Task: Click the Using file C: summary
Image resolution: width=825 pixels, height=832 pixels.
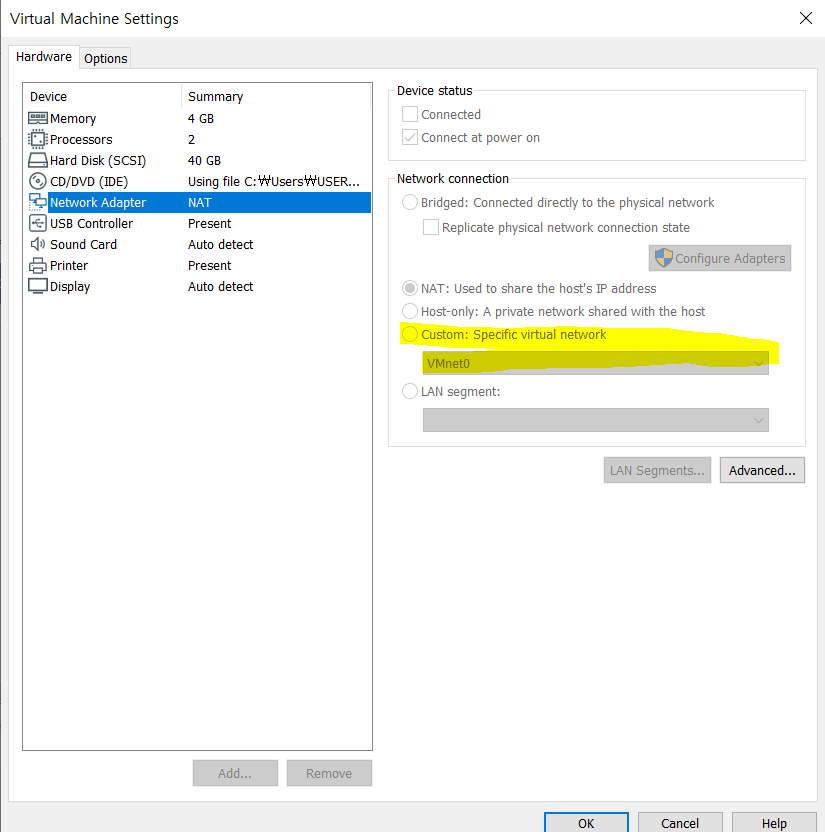Action: point(274,181)
